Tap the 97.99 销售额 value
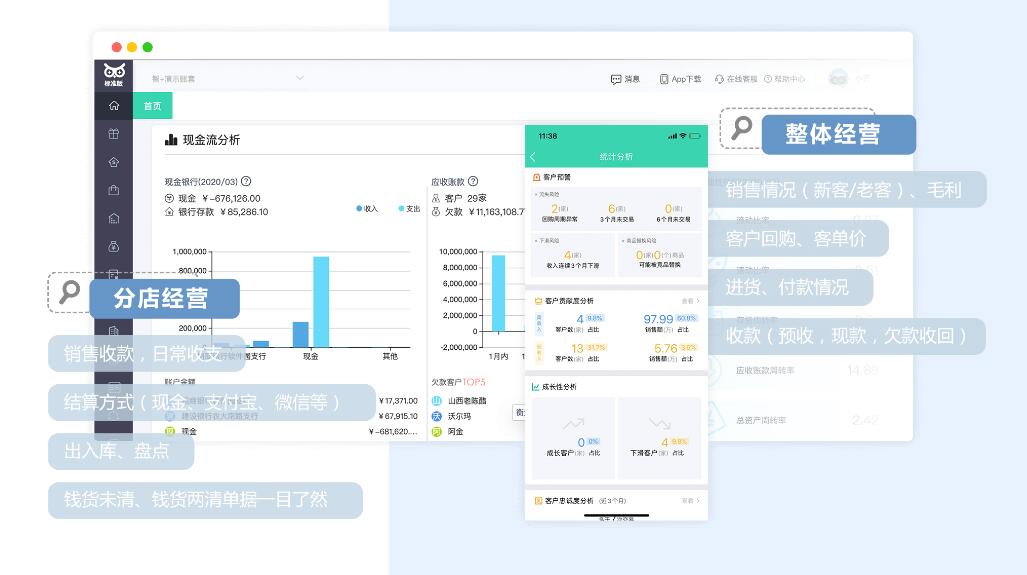The width and height of the screenshot is (1027, 575). (x=658, y=319)
